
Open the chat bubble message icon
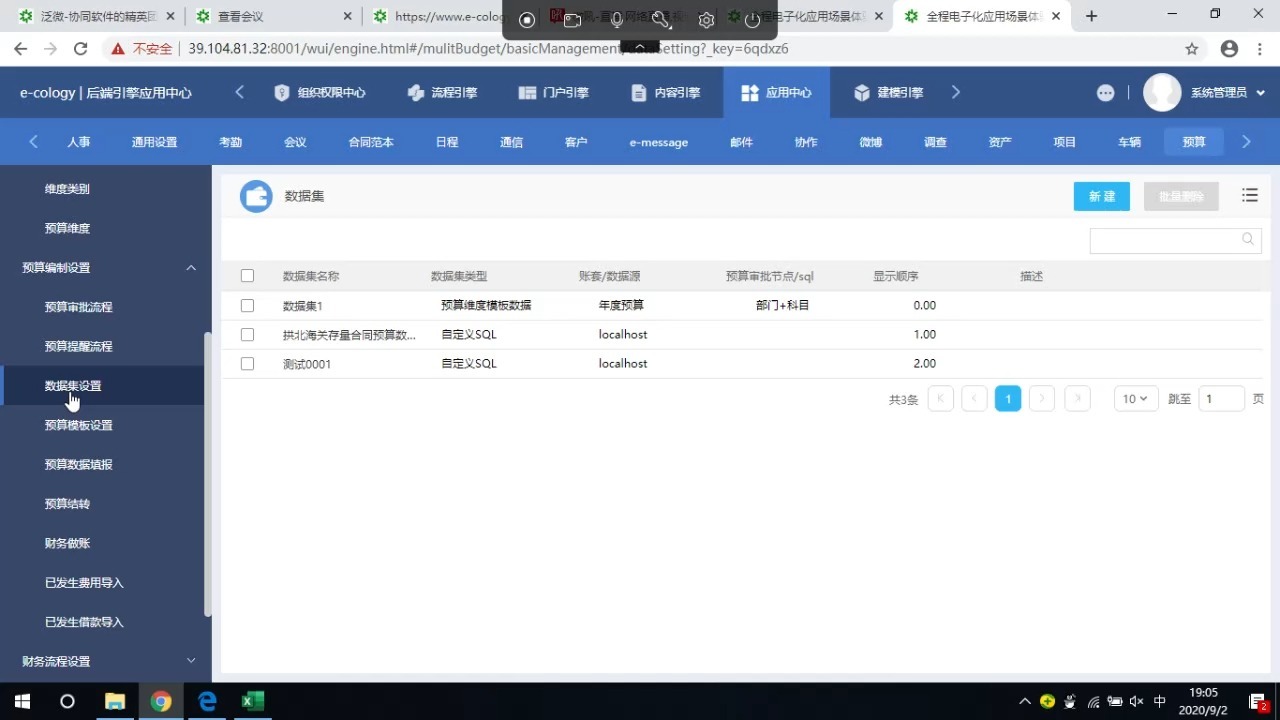point(1105,93)
